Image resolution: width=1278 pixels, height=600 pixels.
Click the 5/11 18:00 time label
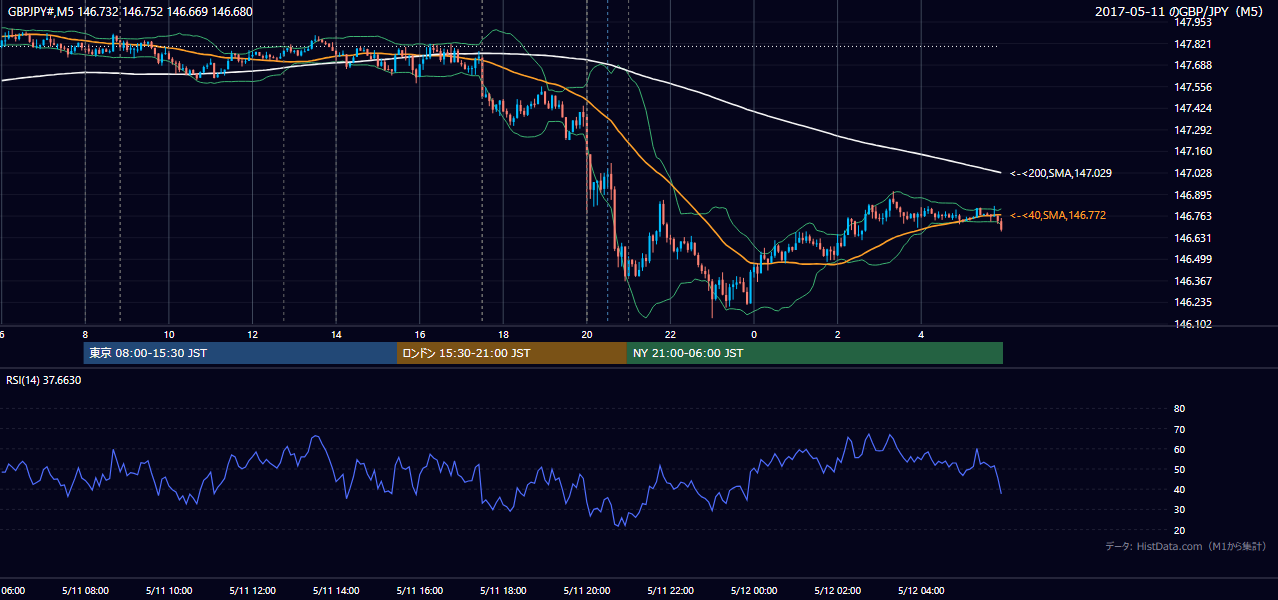click(x=503, y=590)
